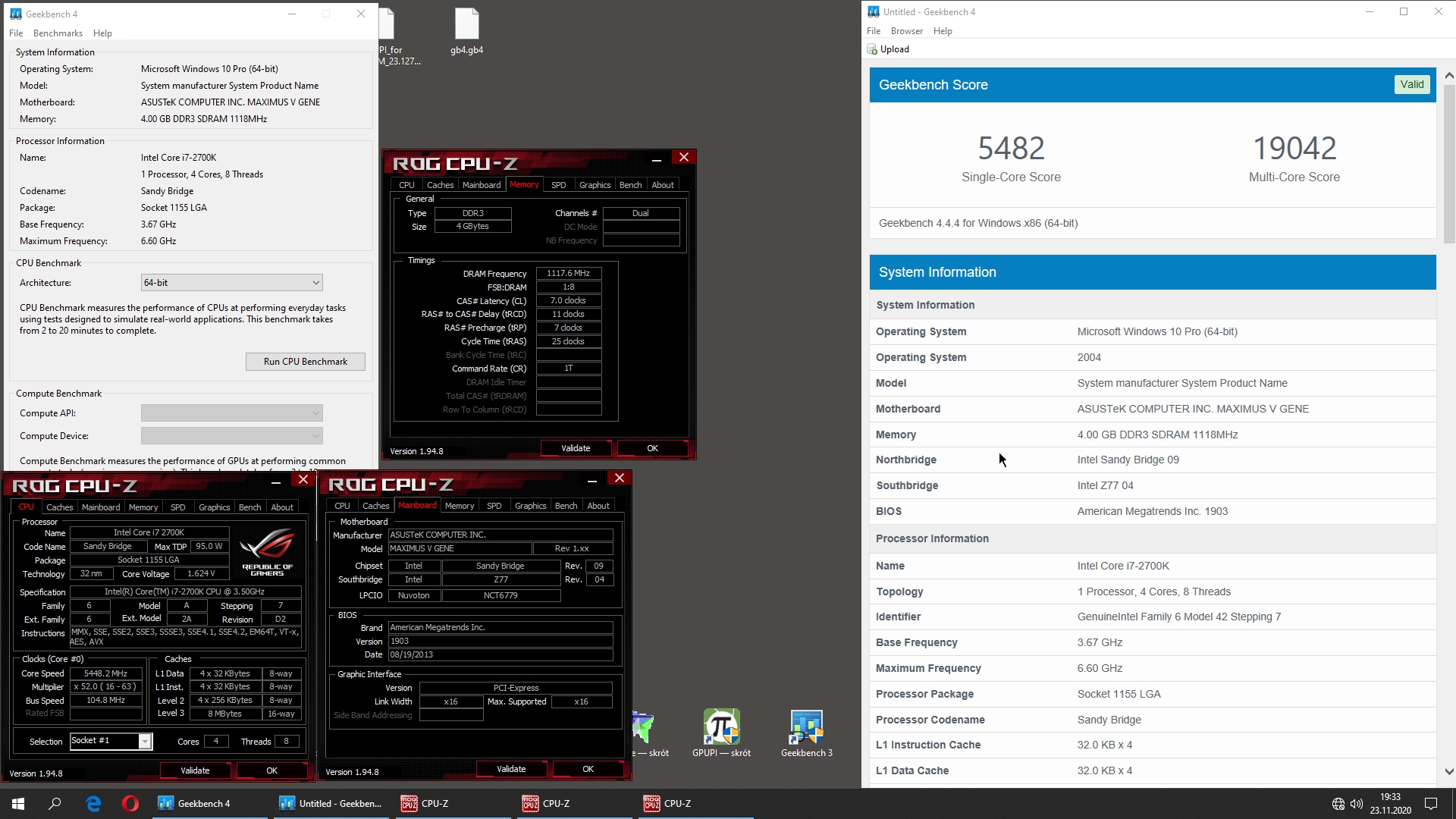Click OK in Memory CPU-Z window
This screenshot has height=819, width=1456.
(x=652, y=448)
